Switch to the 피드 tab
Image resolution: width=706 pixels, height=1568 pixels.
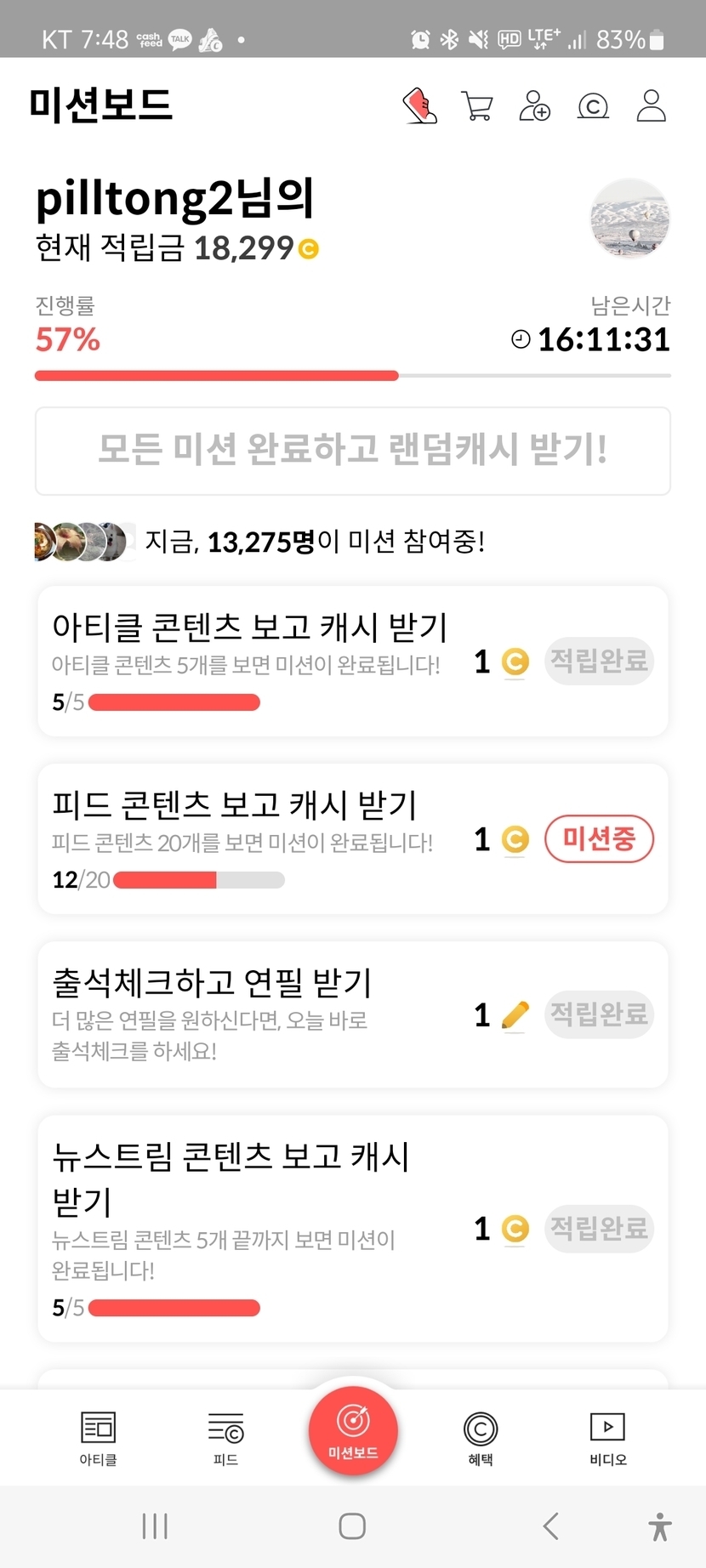[x=225, y=1438]
